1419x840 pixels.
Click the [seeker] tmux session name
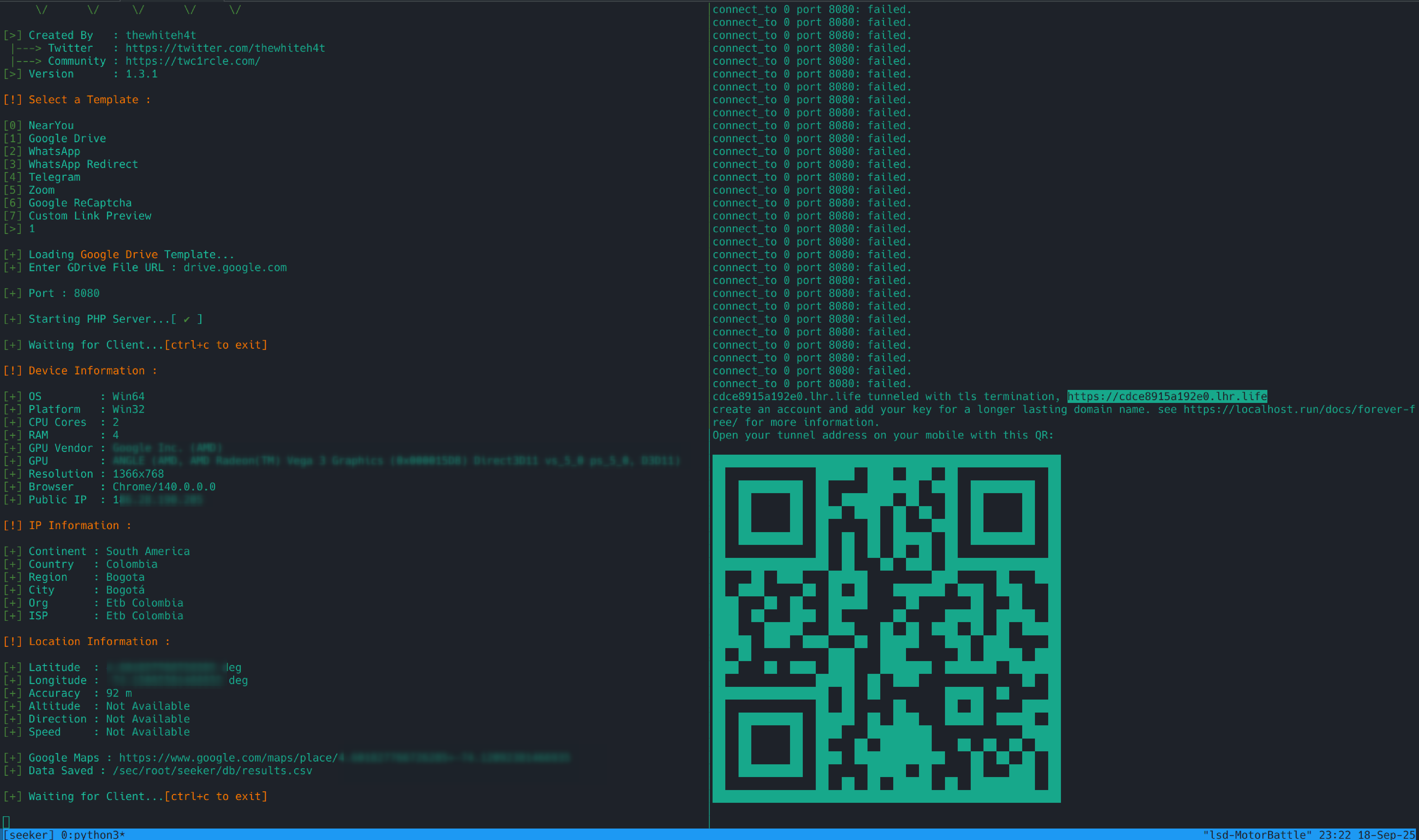coord(28,834)
